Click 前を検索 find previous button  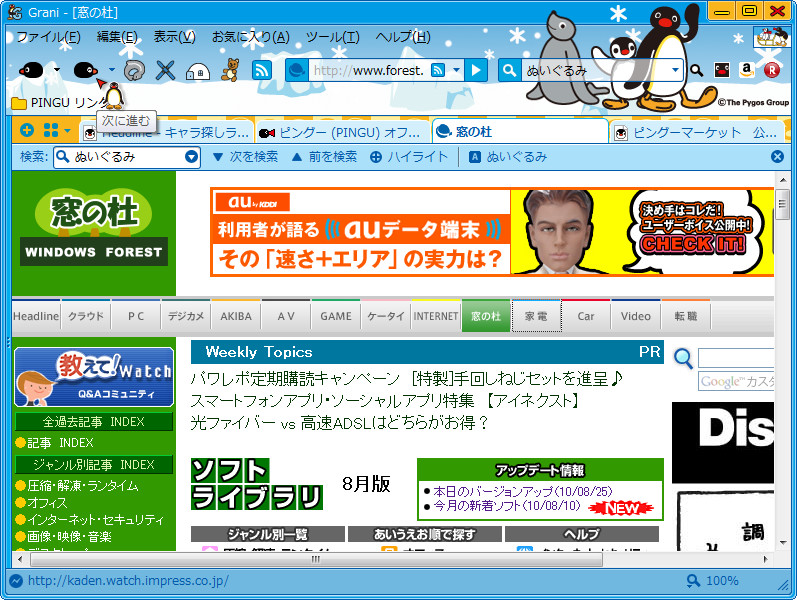[324, 157]
